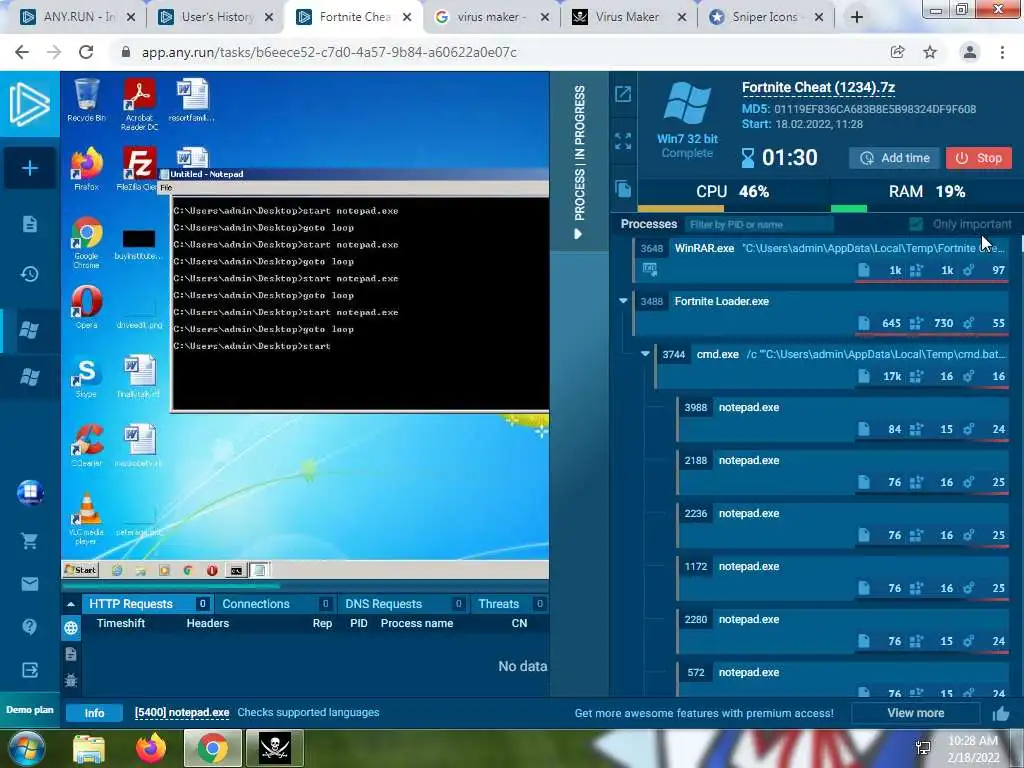Click the Stop button
The image size is (1024, 768).
[979, 158]
